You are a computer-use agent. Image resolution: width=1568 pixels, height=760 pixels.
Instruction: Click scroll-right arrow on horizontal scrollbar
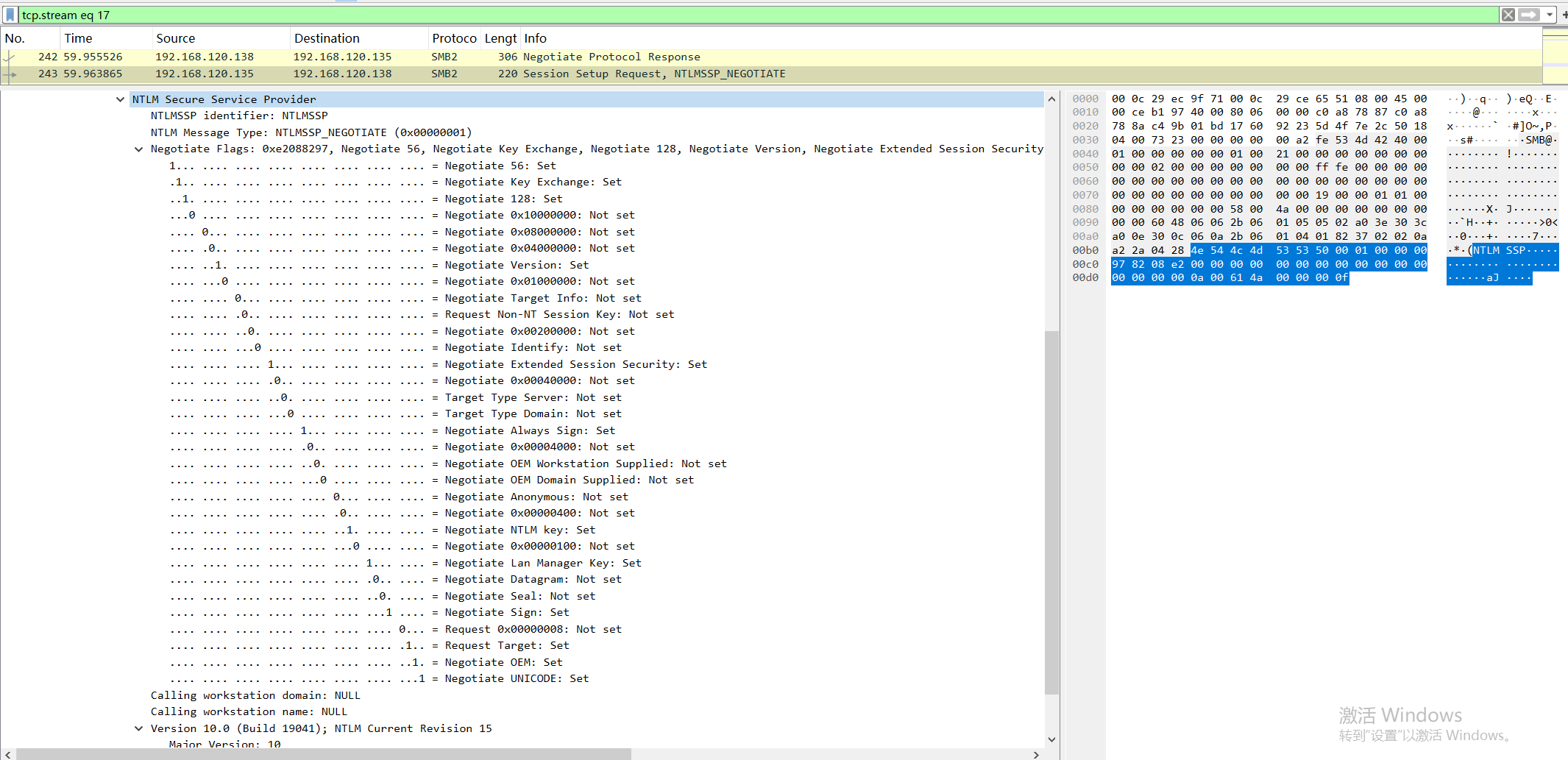[x=1036, y=754]
